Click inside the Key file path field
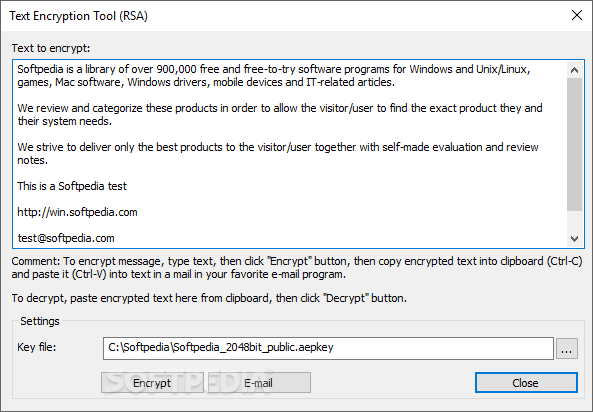The width and height of the screenshot is (593, 412). click(328, 348)
